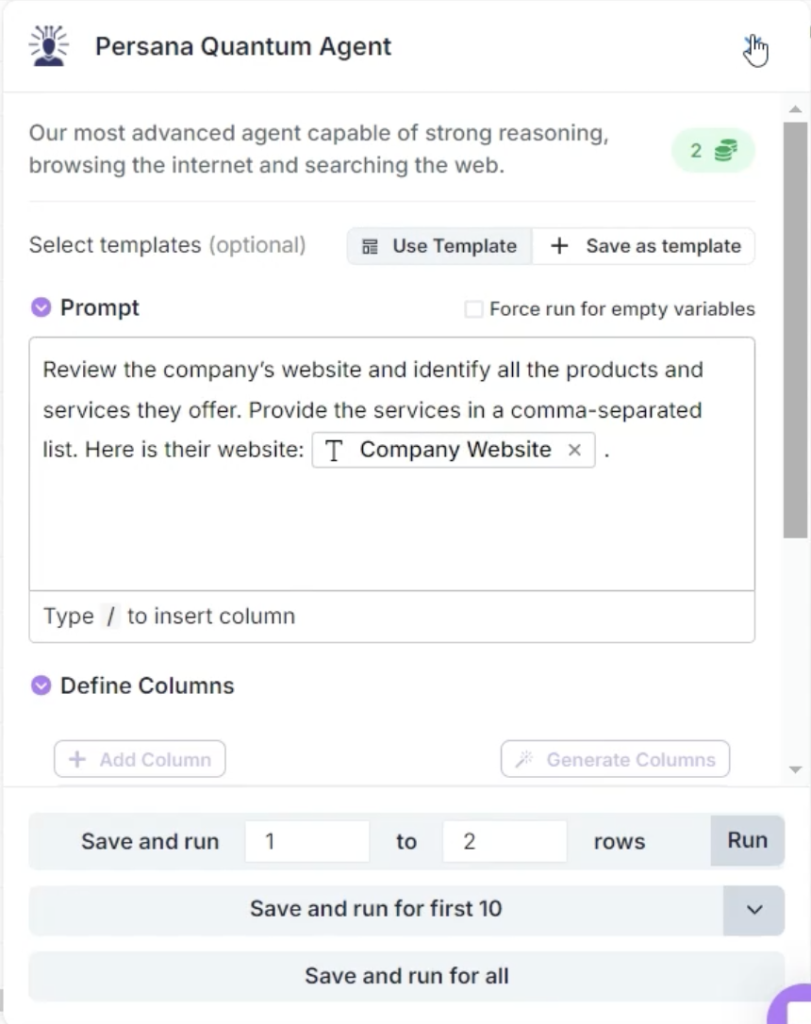
Task: Click the Type / to insert column field
Action: tap(391, 616)
